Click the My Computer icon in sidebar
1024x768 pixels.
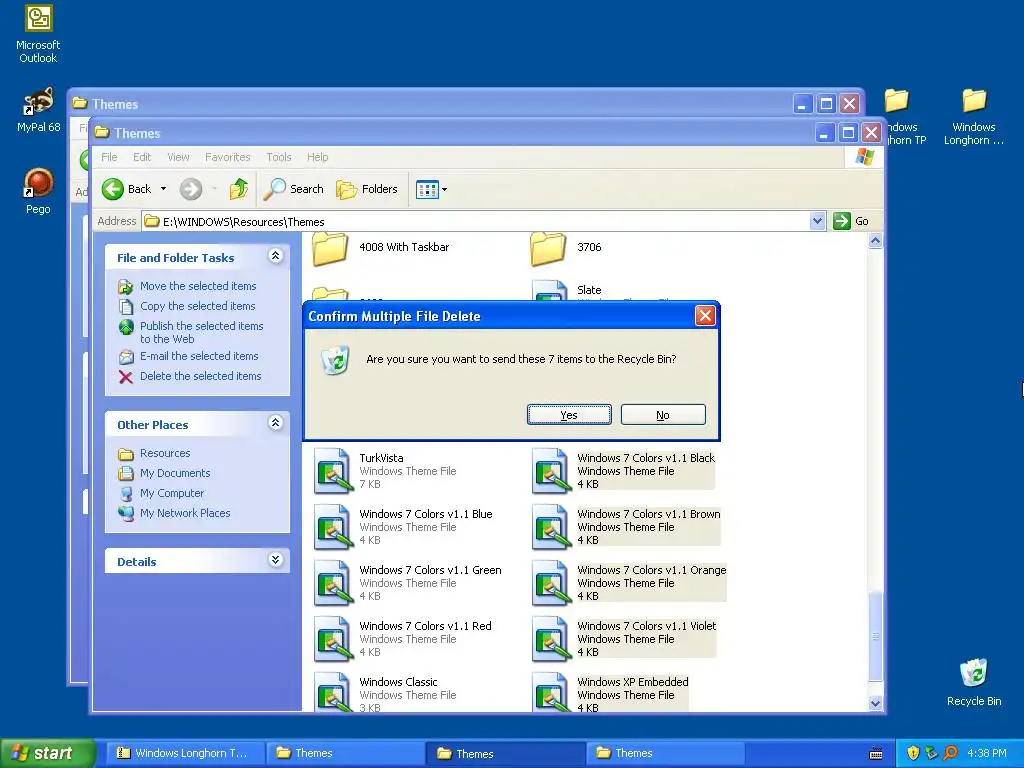[x=126, y=494]
